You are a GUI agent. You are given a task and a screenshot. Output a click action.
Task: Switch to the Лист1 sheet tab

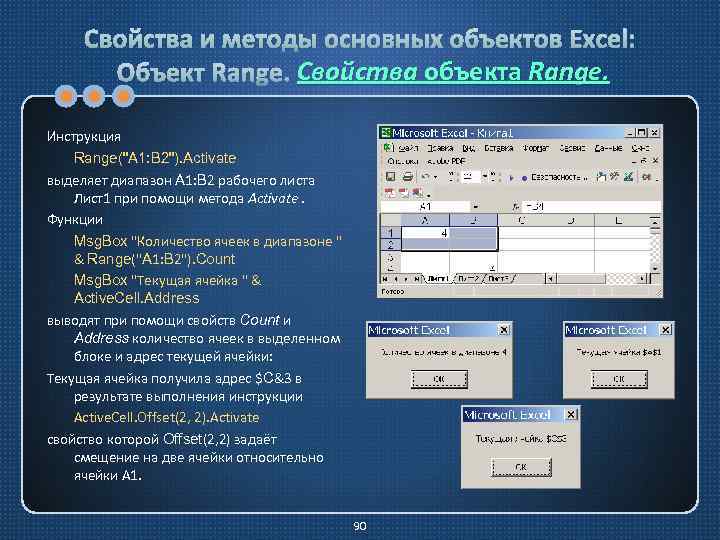pyautogui.click(x=437, y=278)
